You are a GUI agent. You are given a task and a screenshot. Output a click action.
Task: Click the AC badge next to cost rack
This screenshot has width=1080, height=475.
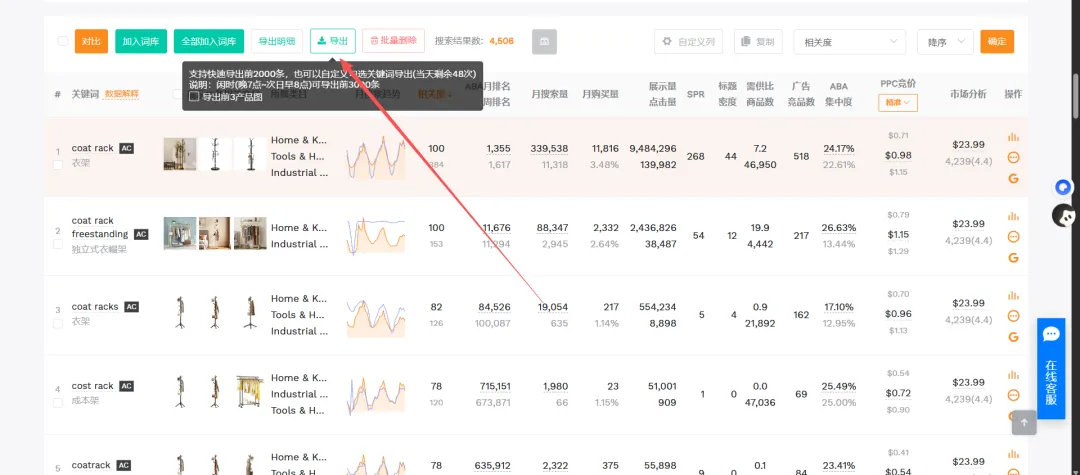click(x=126, y=386)
